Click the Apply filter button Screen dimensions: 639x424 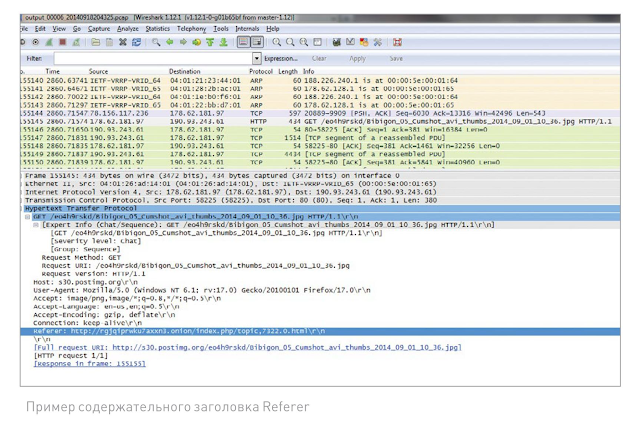(357, 59)
